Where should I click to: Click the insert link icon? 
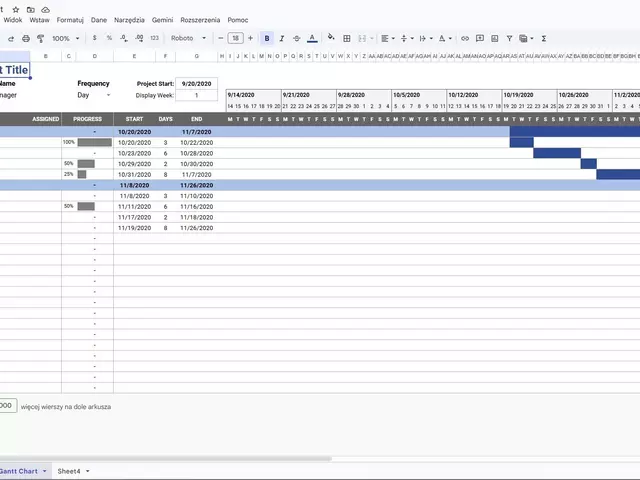pos(465,38)
